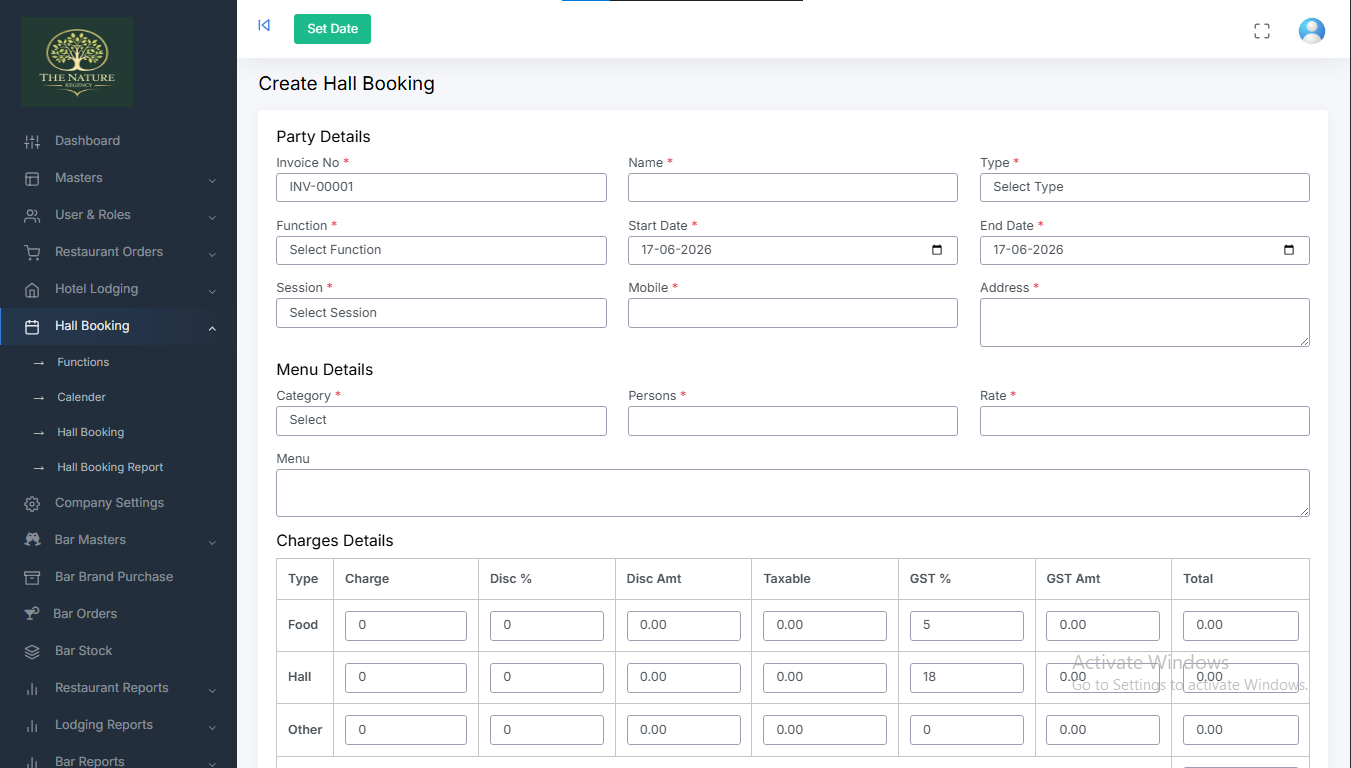
Task: Click the Restaurant Reports chart icon
Action: tap(32, 689)
